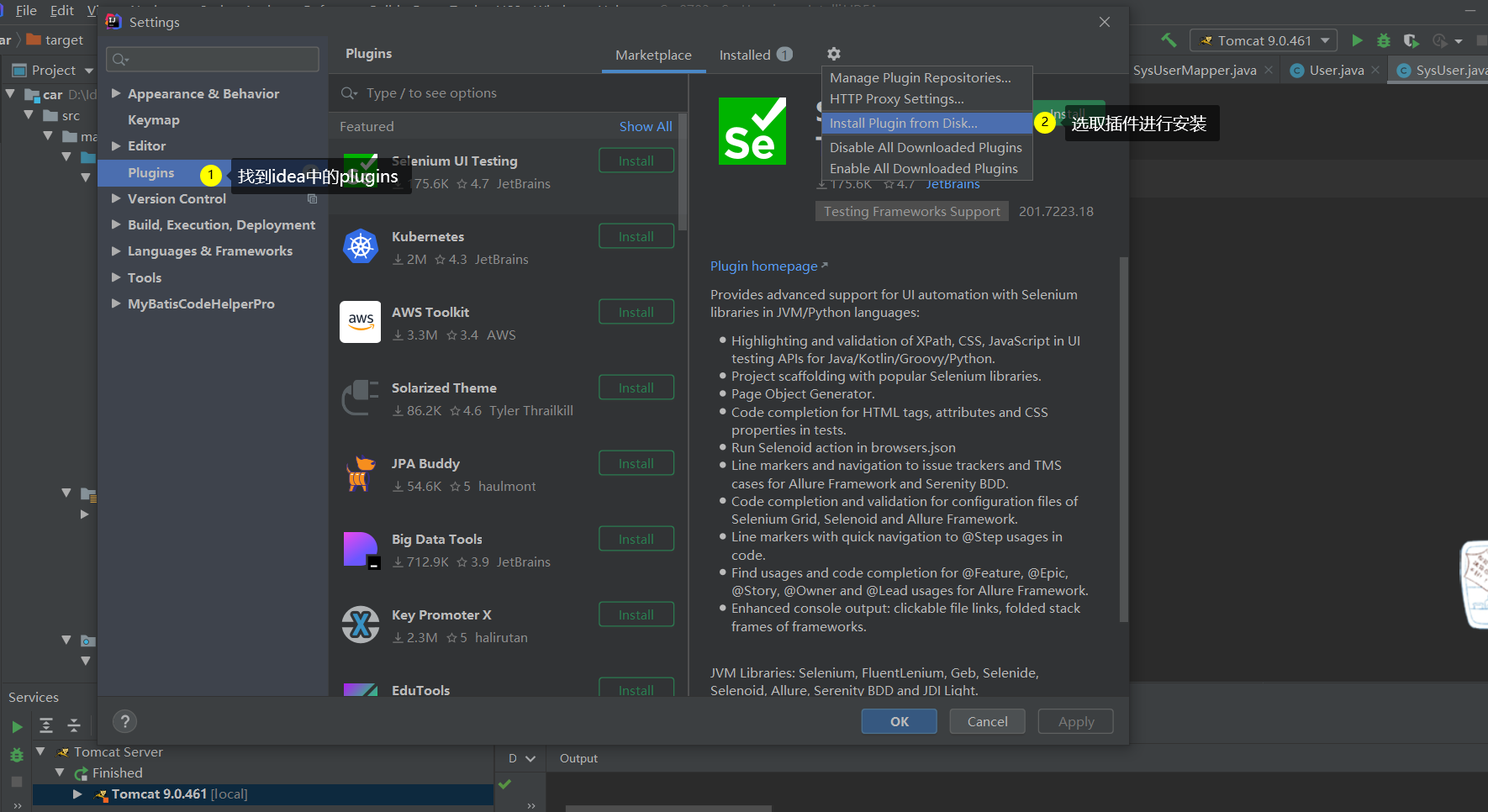Focus the marketplace plugin search field
The width and height of the screenshot is (1488, 812).
point(508,92)
